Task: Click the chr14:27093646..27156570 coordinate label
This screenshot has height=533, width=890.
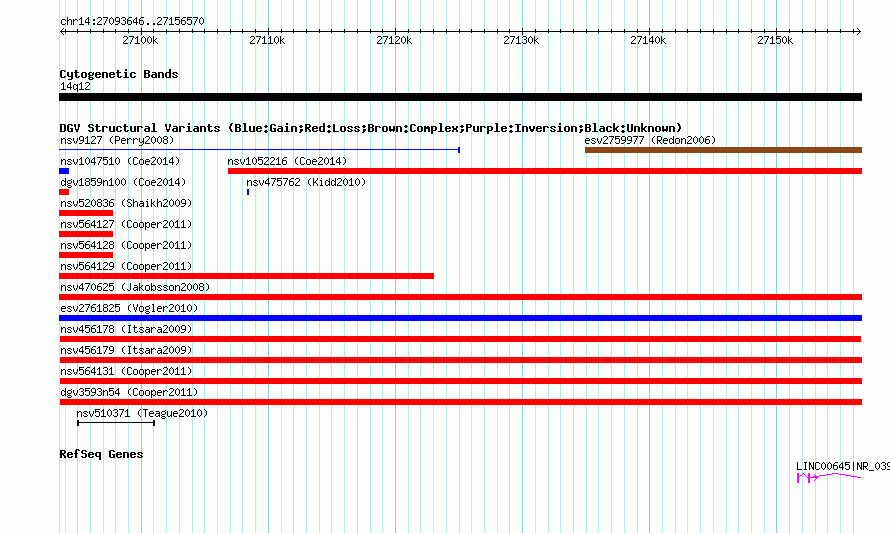Action: click(x=132, y=21)
